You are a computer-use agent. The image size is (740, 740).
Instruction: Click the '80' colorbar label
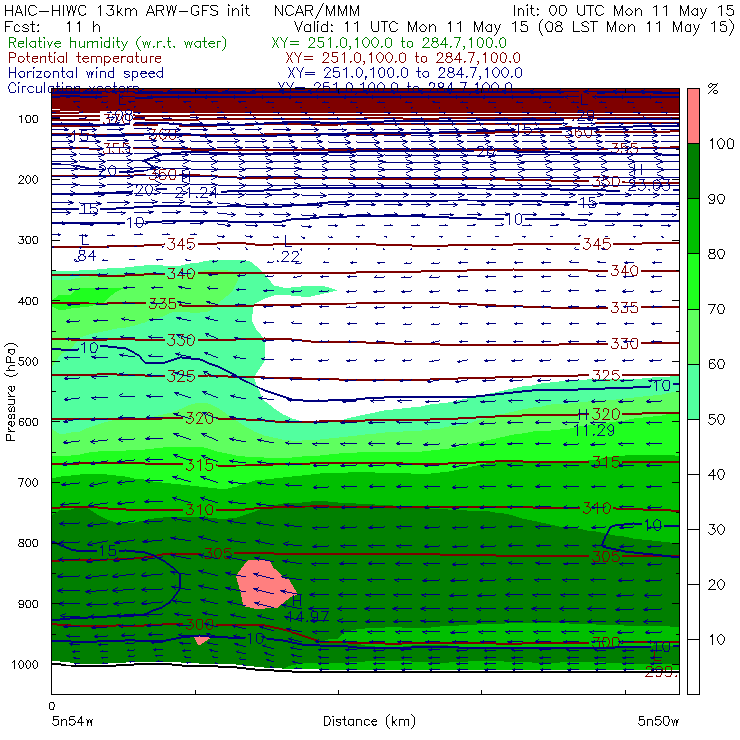tap(716, 254)
